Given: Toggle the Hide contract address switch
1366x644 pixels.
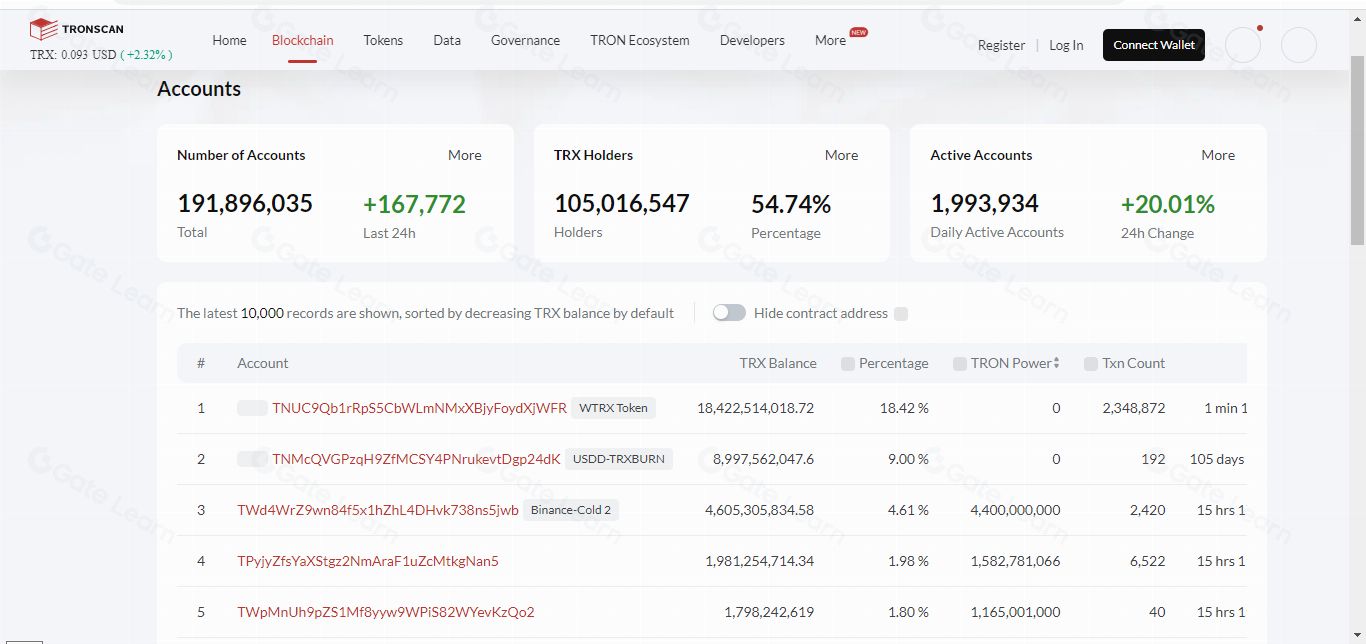Looking at the screenshot, I should pos(729,313).
